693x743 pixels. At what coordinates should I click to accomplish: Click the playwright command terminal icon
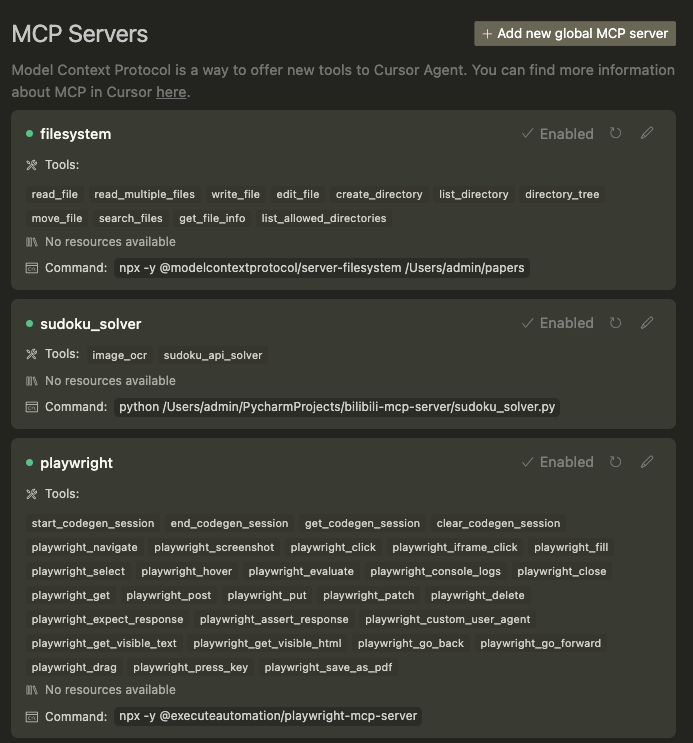[x=32, y=716]
